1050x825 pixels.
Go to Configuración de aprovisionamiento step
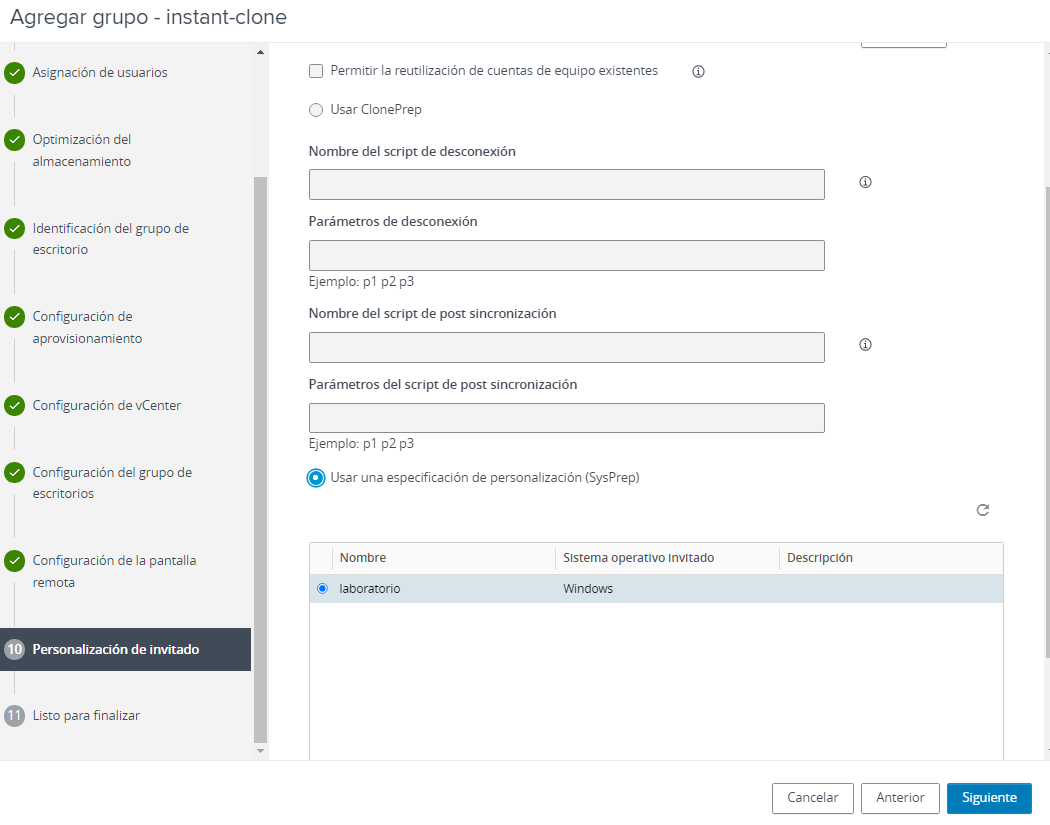87,327
